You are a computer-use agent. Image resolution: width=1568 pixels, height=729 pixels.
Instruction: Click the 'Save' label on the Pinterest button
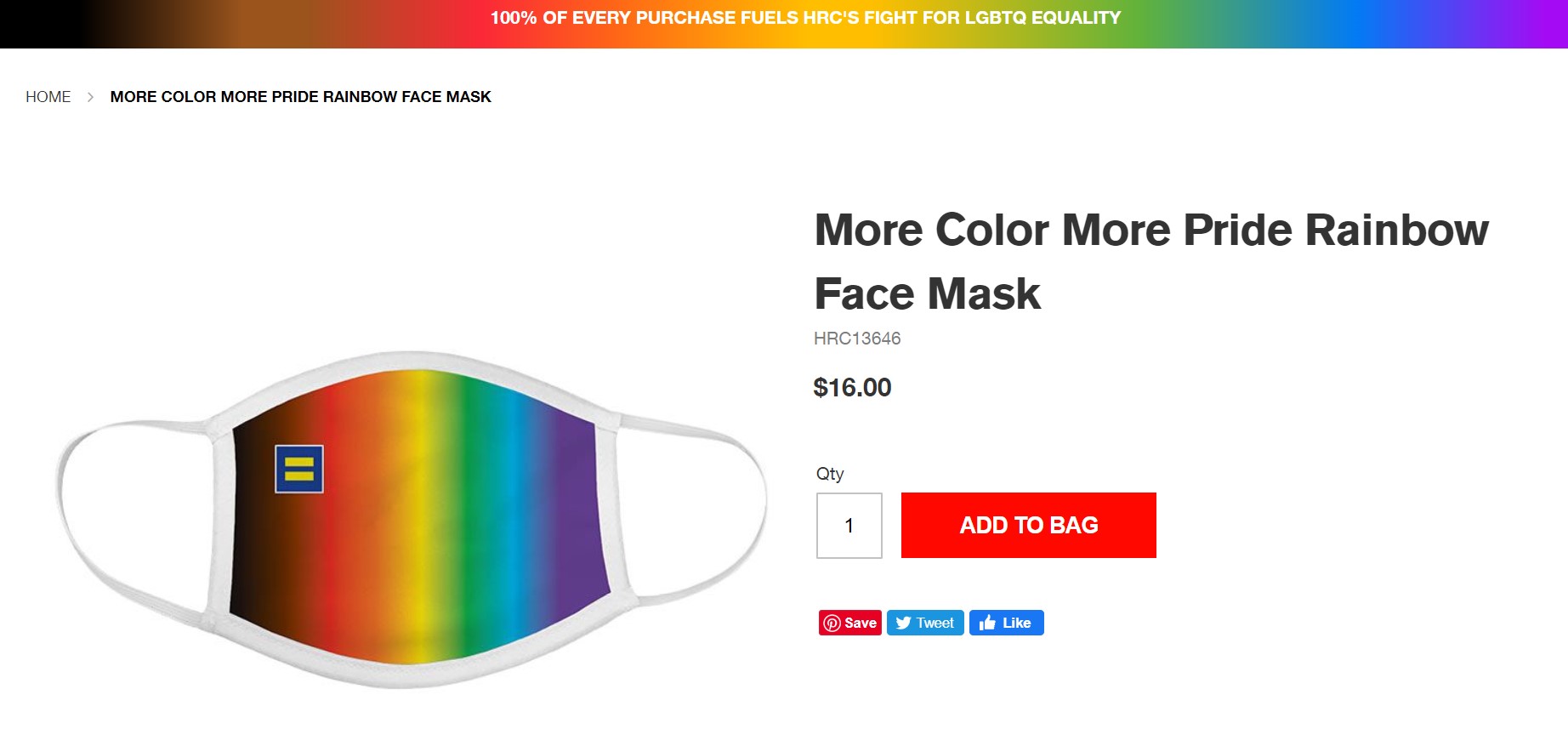pos(861,623)
